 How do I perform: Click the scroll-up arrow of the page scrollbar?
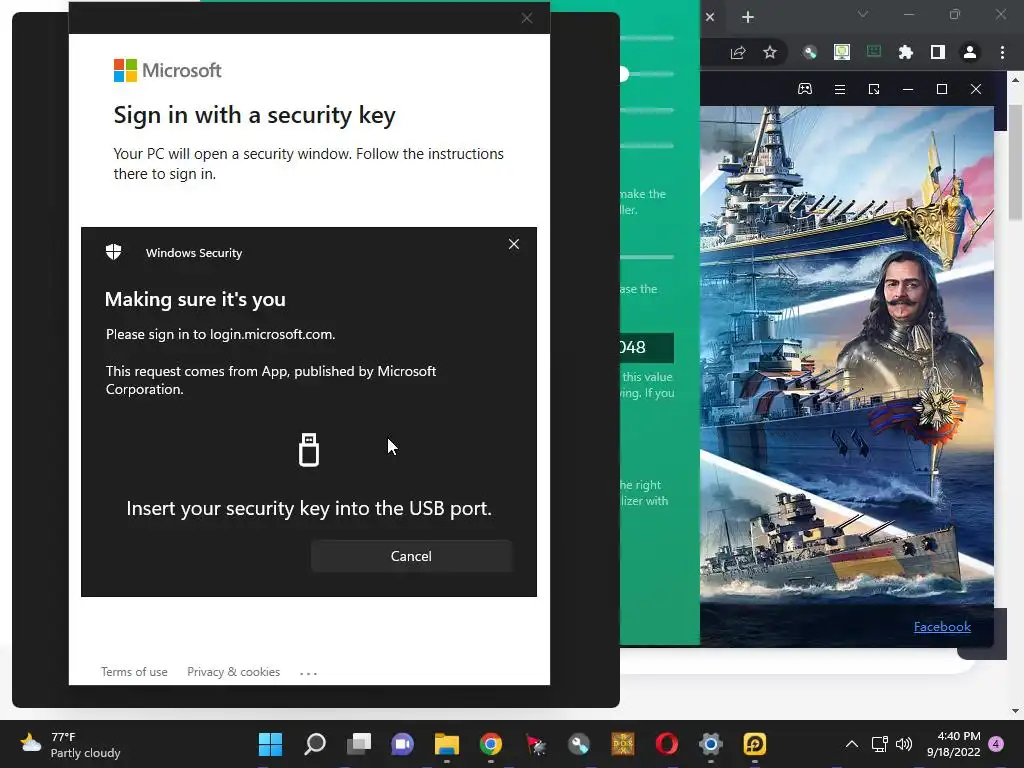tap(1016, 80)
